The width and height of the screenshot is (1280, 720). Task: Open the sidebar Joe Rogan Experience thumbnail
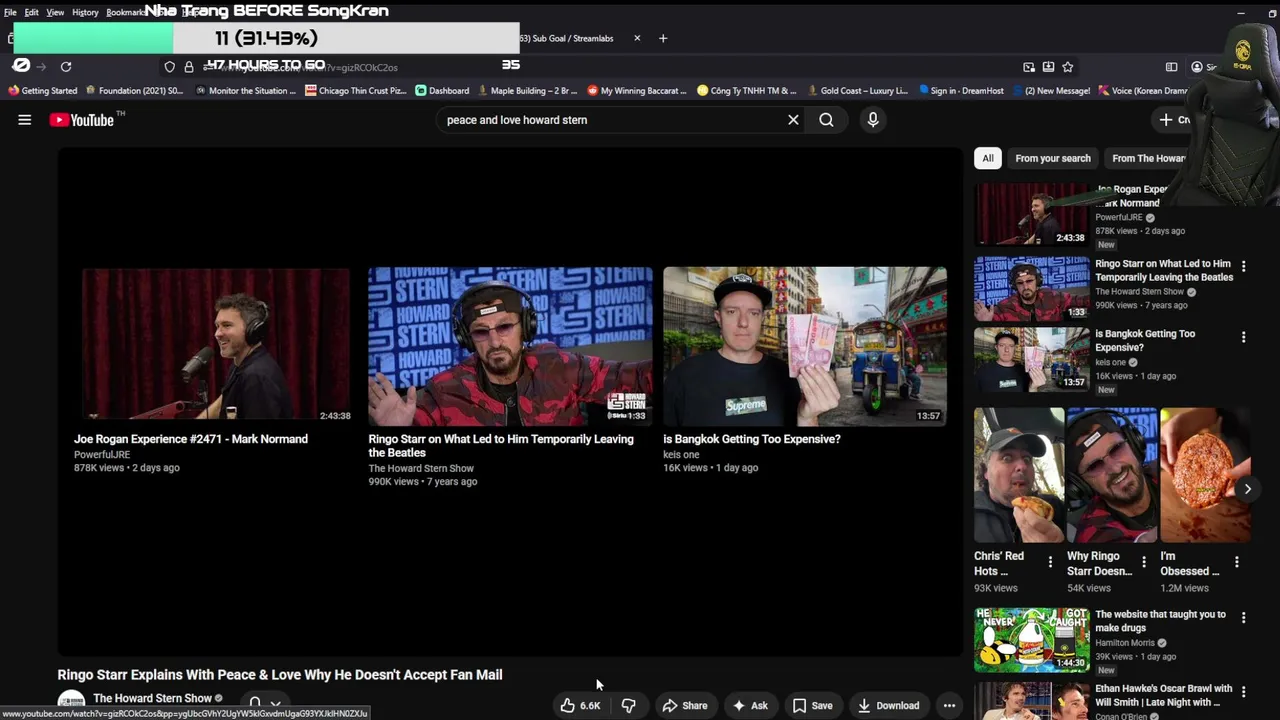1032,214
